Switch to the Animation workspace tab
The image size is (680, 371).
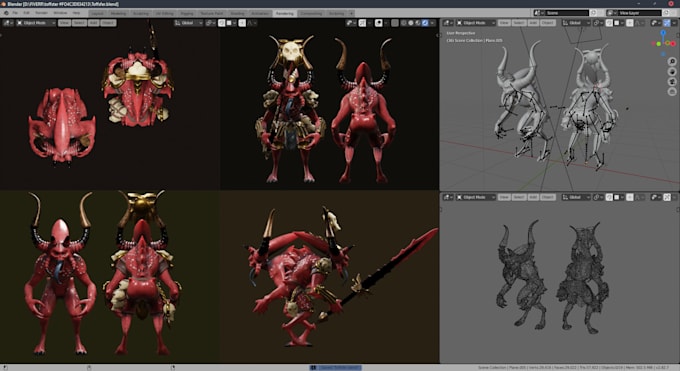point(260,13)
